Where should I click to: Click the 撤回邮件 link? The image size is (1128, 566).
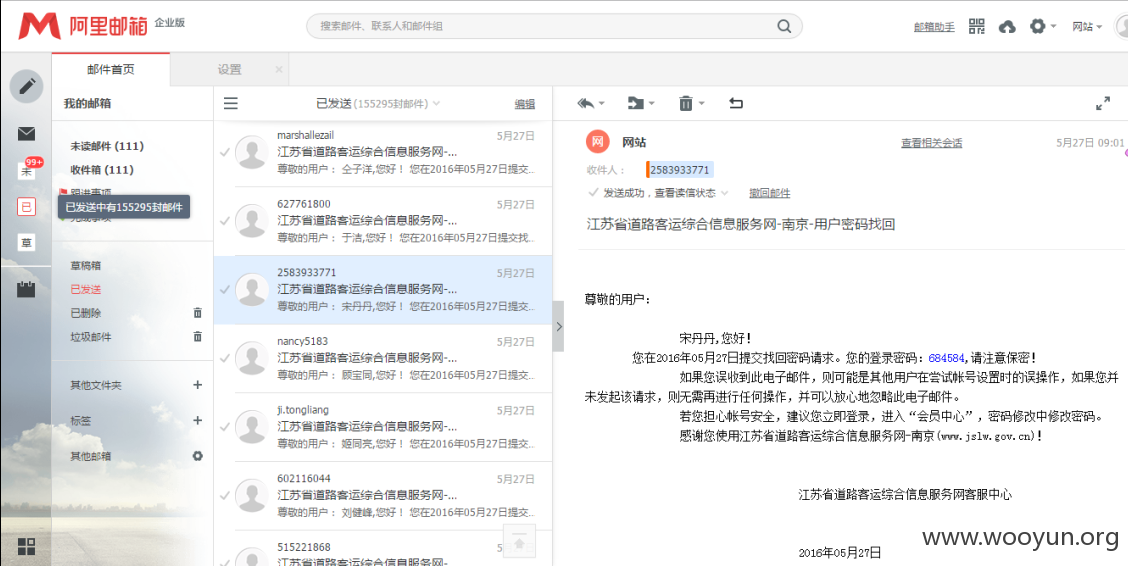point(770,193)
